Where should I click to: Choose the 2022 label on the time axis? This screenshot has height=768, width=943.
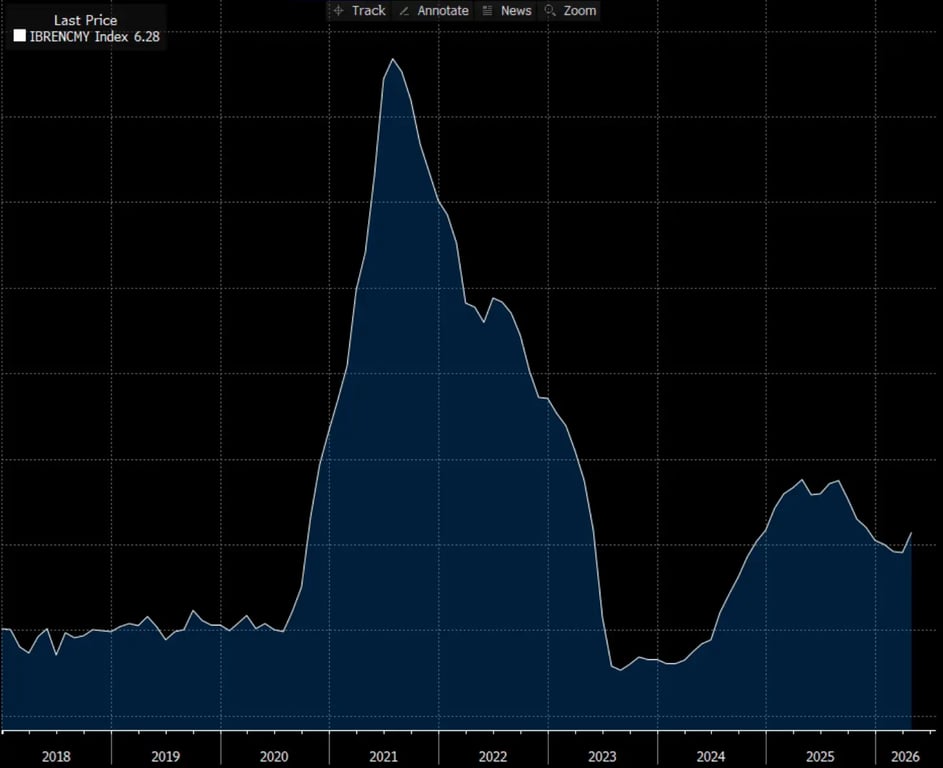click(492, 756)
